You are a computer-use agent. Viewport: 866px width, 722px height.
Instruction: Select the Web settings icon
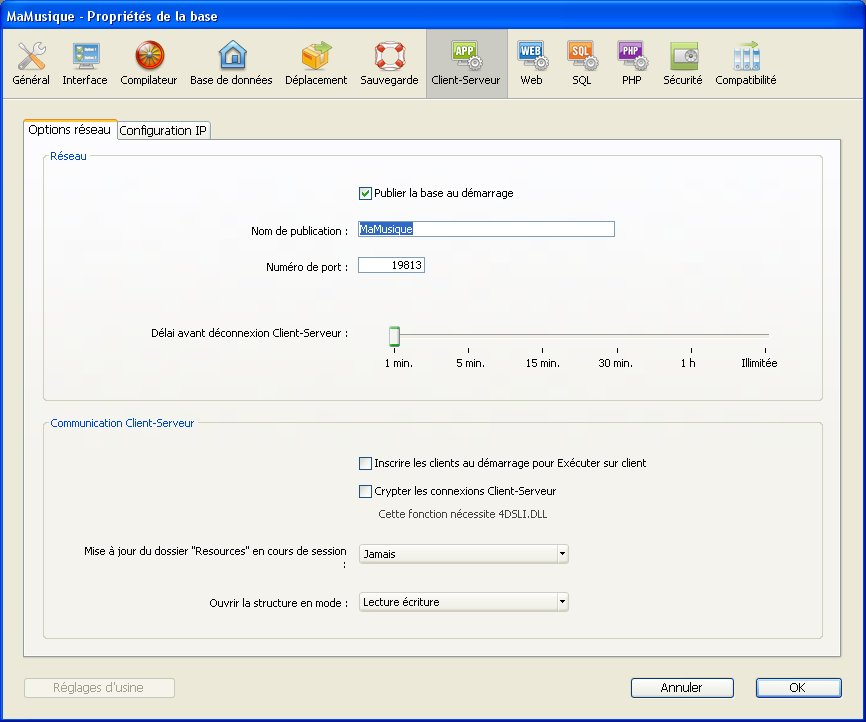[x=531, y=63]
